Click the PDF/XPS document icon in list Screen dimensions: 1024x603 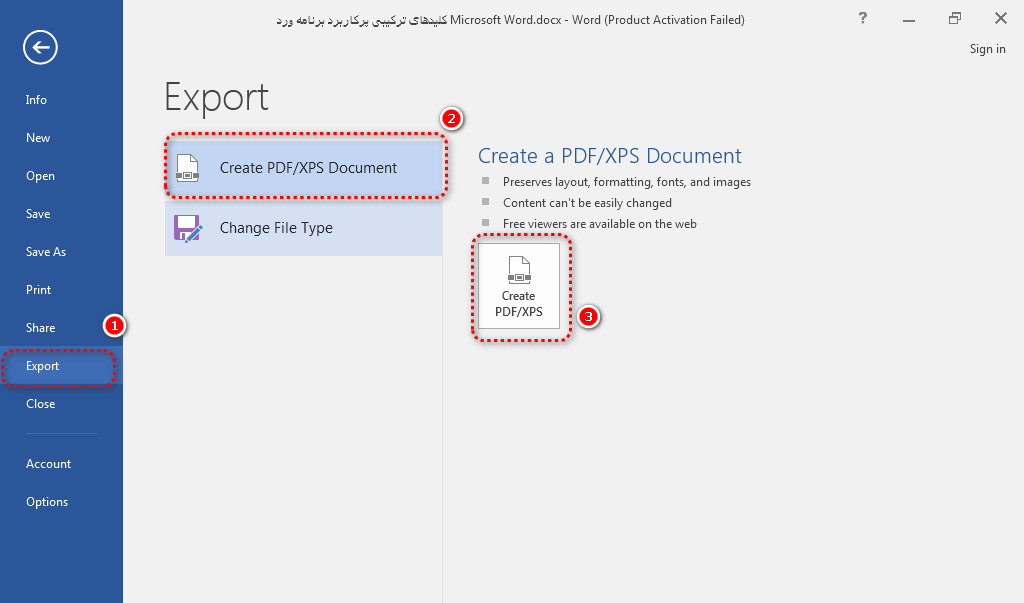point(187,167)
